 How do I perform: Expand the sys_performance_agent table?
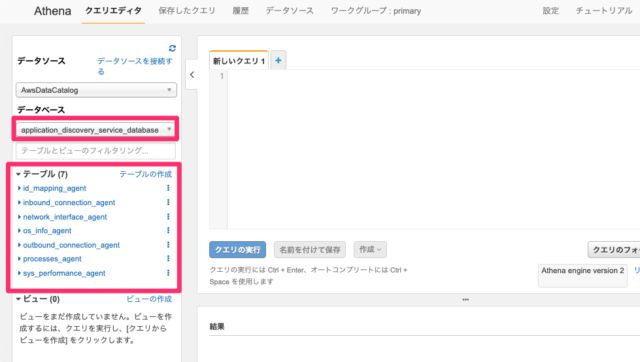19,273
